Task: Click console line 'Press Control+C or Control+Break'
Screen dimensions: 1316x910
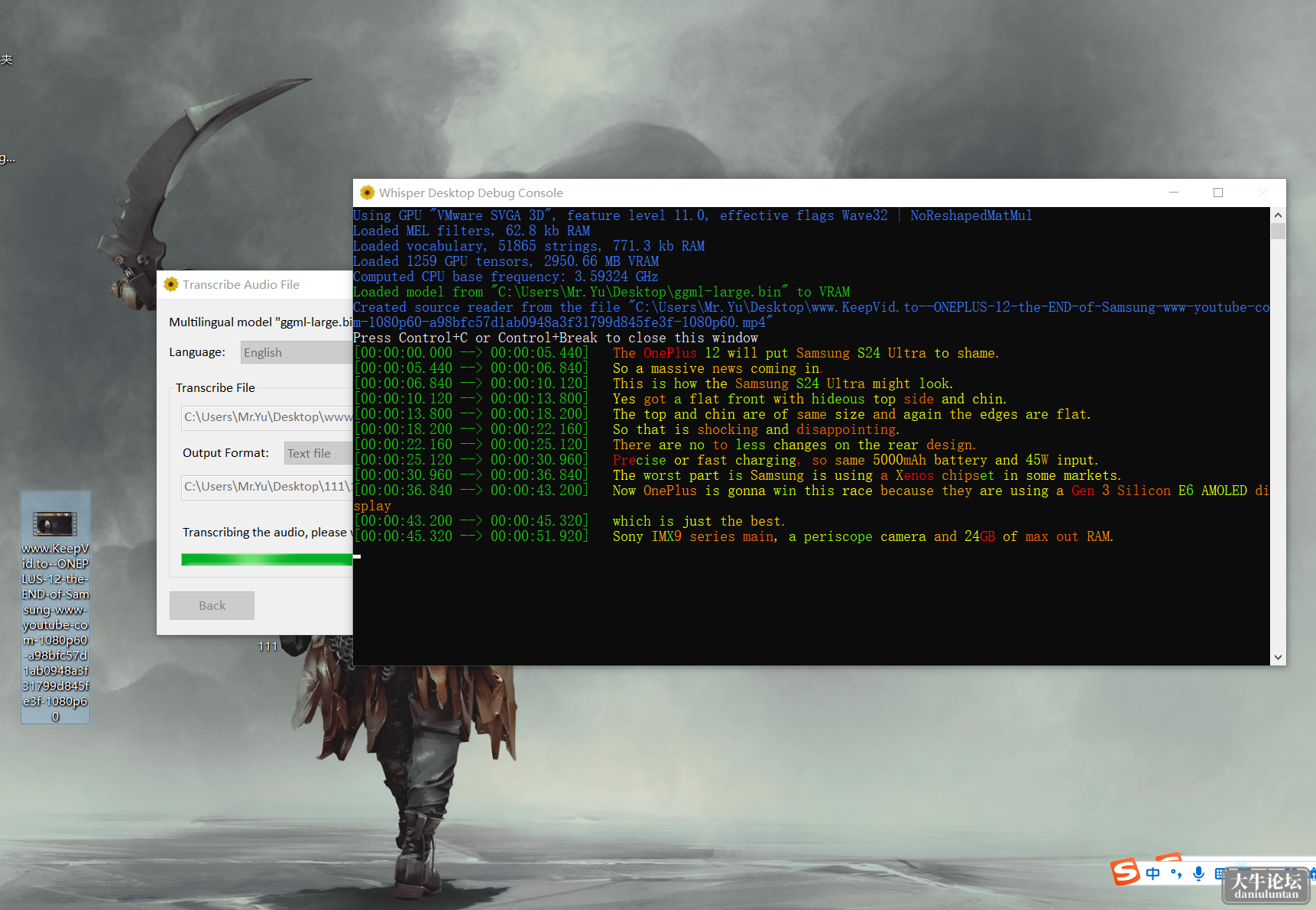Action: tap(556, 338)
